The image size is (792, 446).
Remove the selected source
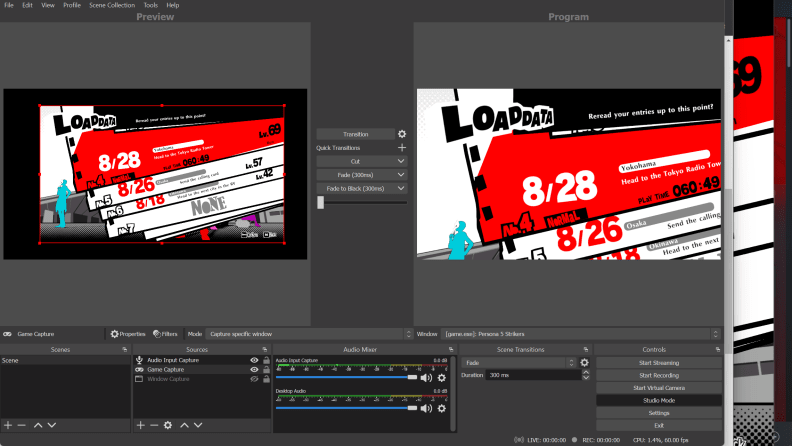click(154, 425)
